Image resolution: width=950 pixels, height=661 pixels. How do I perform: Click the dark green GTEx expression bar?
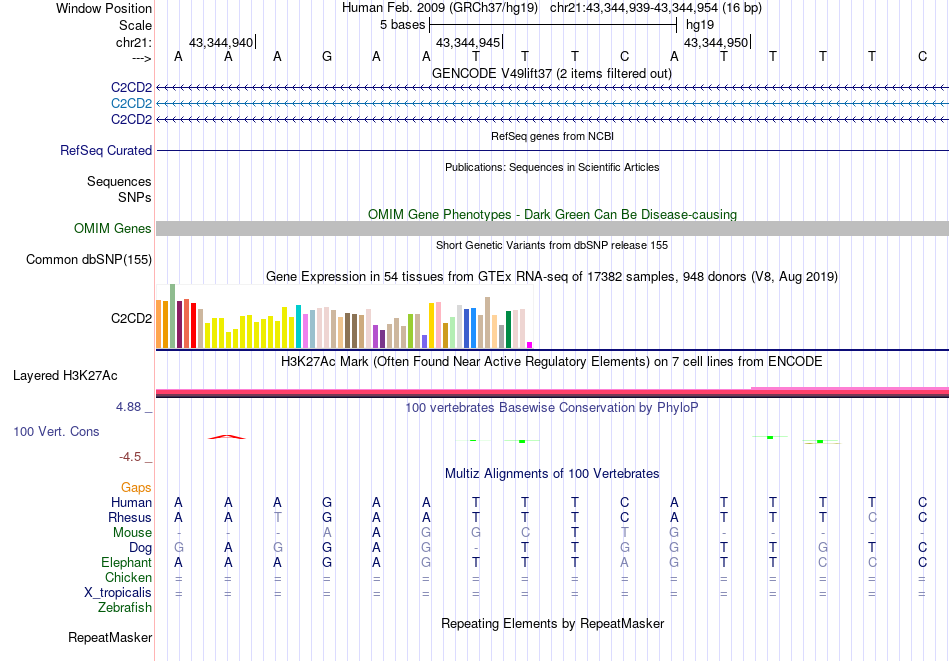click(x=508, y=330)
